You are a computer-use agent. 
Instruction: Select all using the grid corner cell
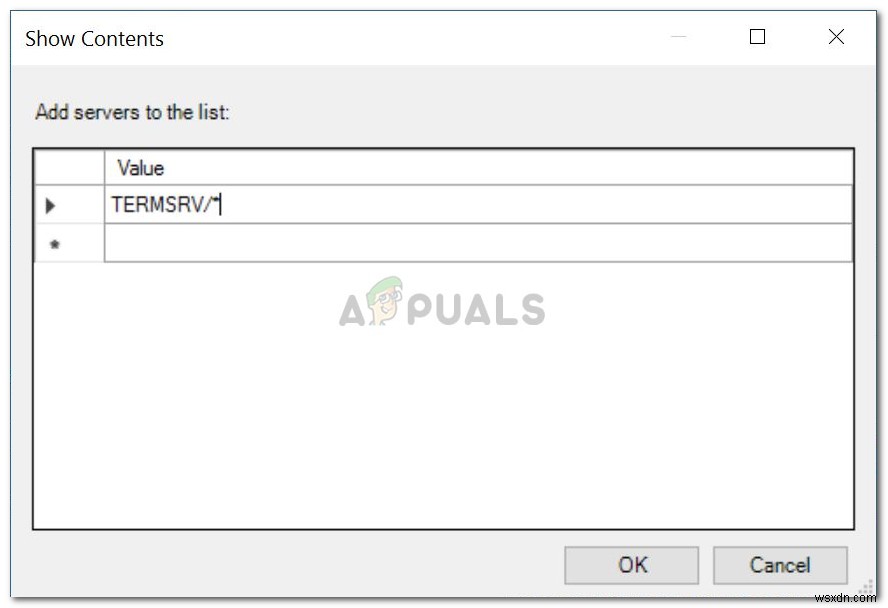pyautogui.click(x=69, y=168)
